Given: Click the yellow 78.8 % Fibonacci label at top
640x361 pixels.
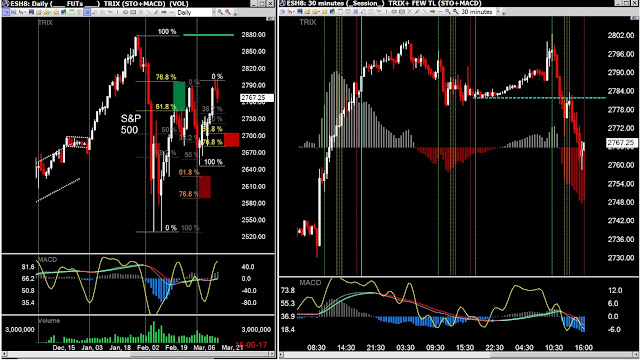Looking at the screenshot, I should pos(166,77).
